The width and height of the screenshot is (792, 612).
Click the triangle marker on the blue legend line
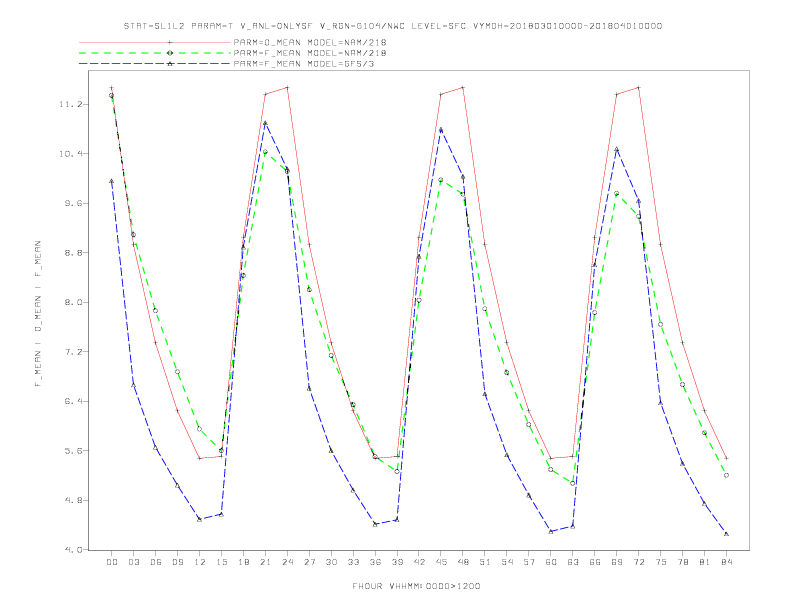(170, 64)
